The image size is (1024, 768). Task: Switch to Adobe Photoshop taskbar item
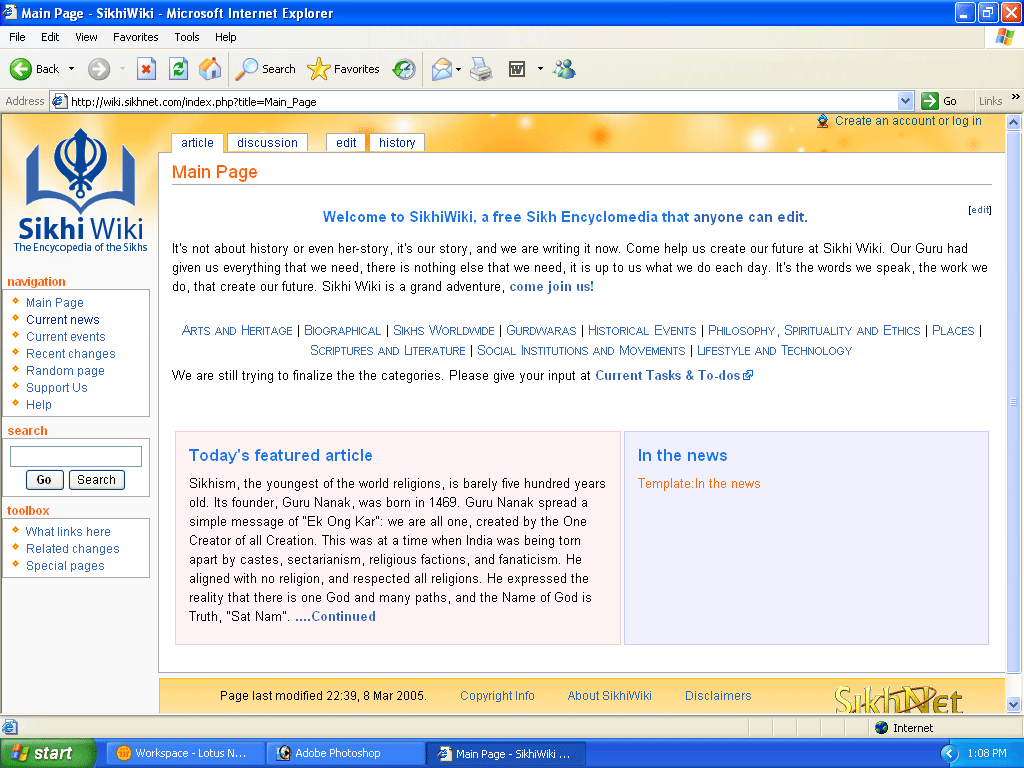pyautogui.click(x=346, y=753)
